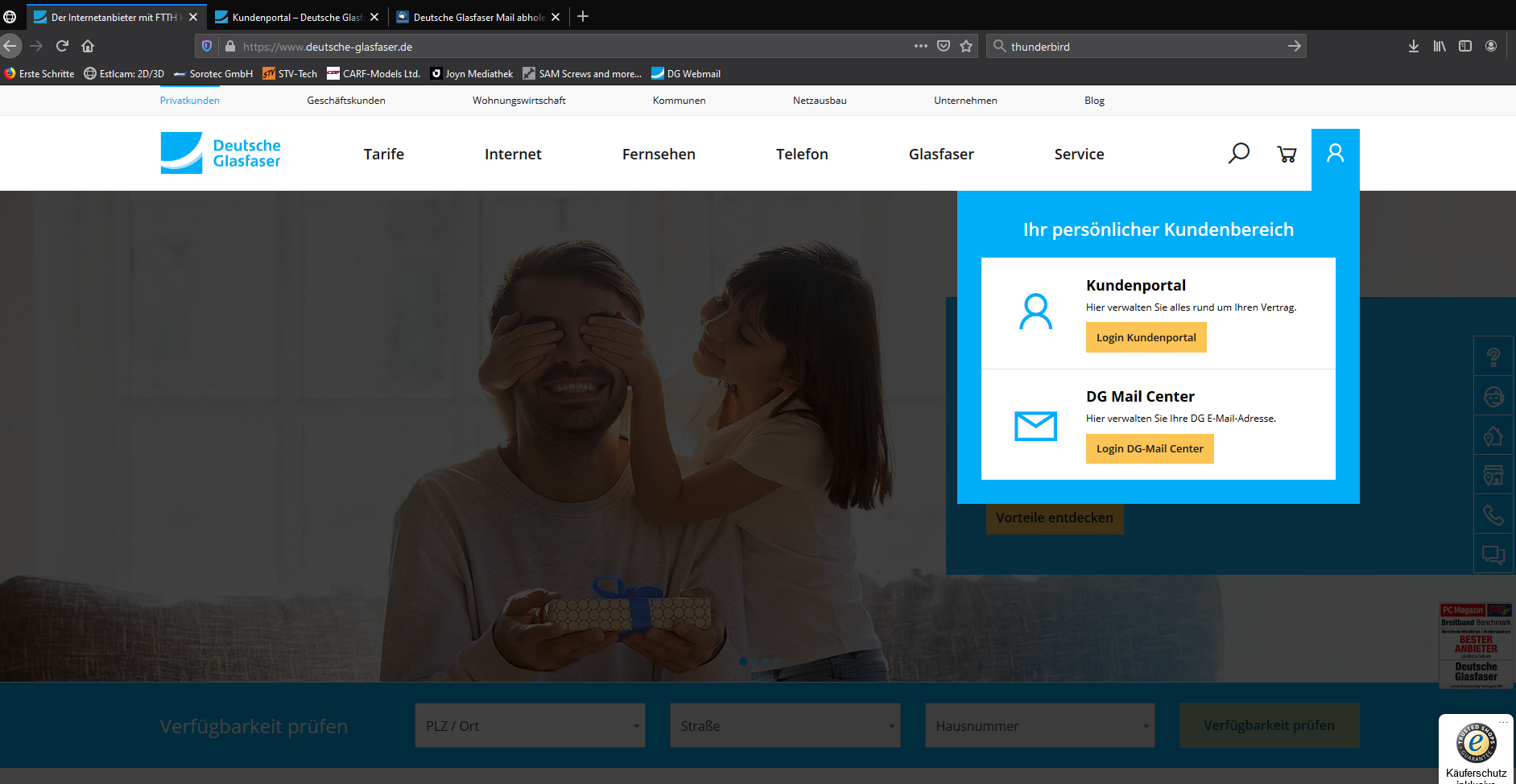Open the browser downloads panel
The height and width of the screenshot is (784, 1516).
pos(1414,46)
